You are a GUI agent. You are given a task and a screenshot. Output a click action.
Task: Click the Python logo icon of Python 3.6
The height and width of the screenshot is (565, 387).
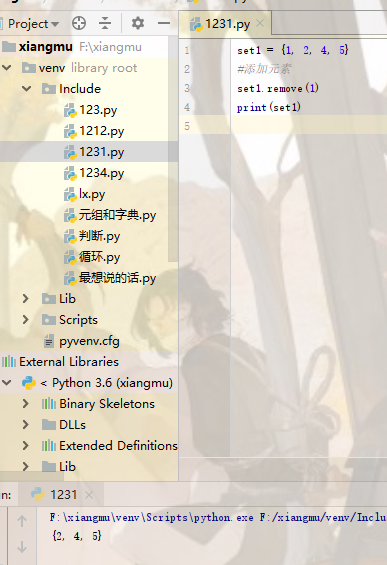(x=29, y=383)
